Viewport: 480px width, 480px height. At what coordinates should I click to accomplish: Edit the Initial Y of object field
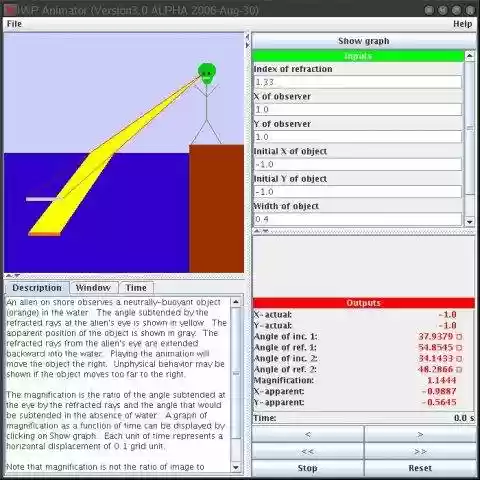[x=358, y=192]
